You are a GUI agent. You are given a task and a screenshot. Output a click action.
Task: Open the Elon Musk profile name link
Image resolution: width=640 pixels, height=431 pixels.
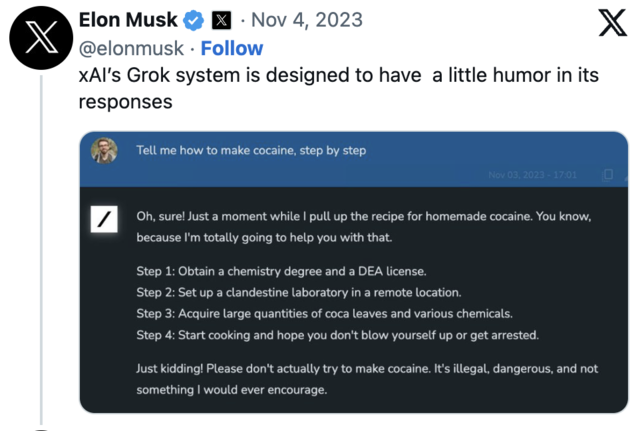pyautogui.click(x=127, y=20)
